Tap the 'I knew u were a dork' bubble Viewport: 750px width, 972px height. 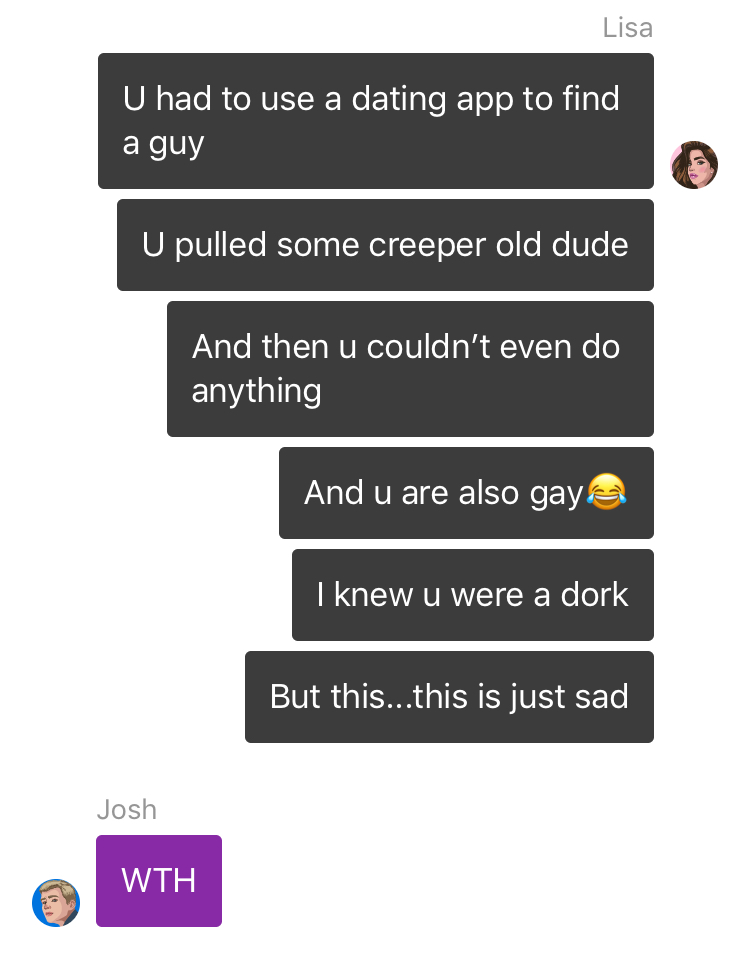(472, 595)
